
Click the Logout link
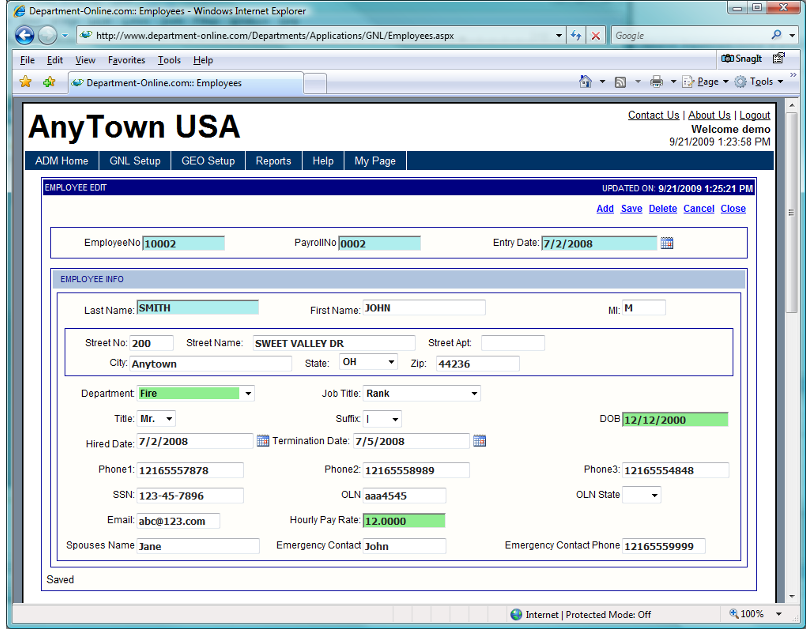pyautogui.click(x=755, y=115)
